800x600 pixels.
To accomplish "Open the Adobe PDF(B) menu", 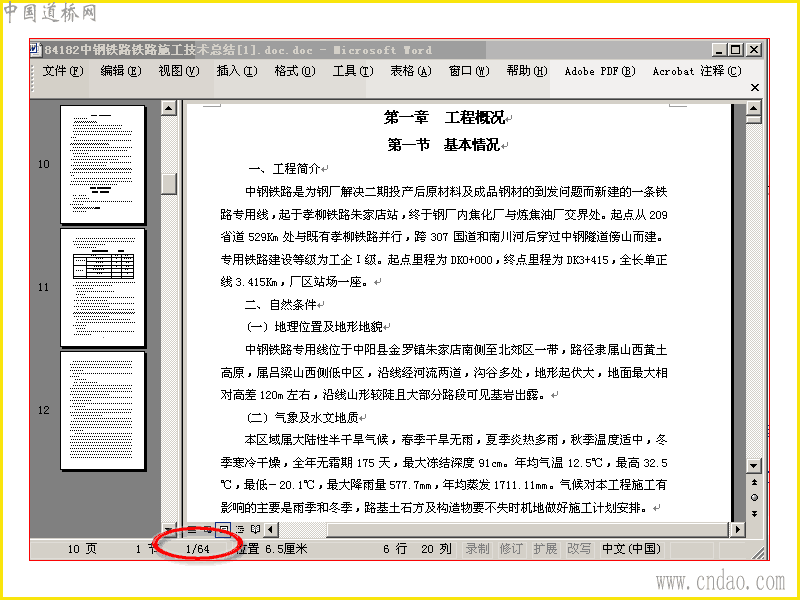I will click(599, 71).
